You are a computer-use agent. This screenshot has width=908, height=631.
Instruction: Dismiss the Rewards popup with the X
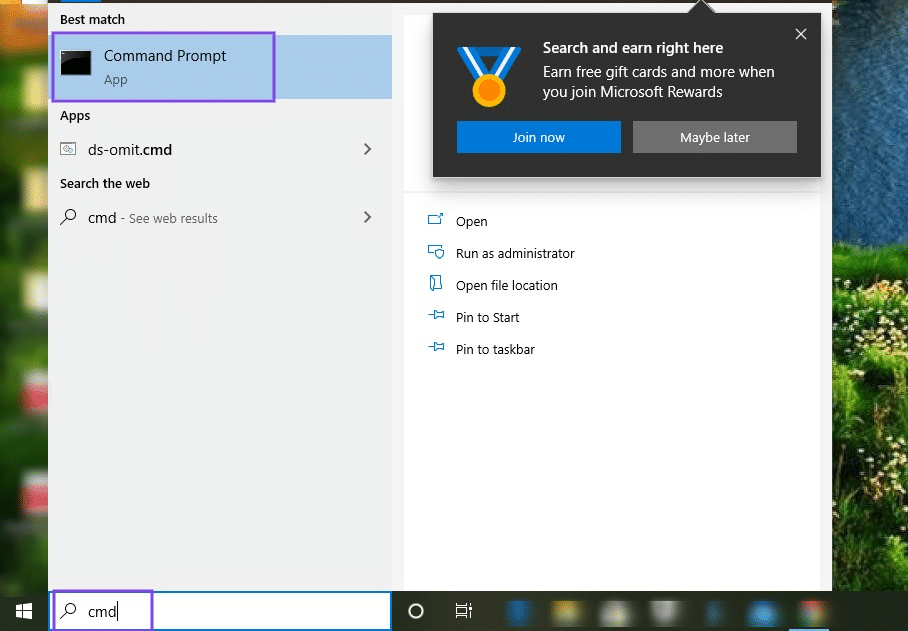(x=800, y=33)
